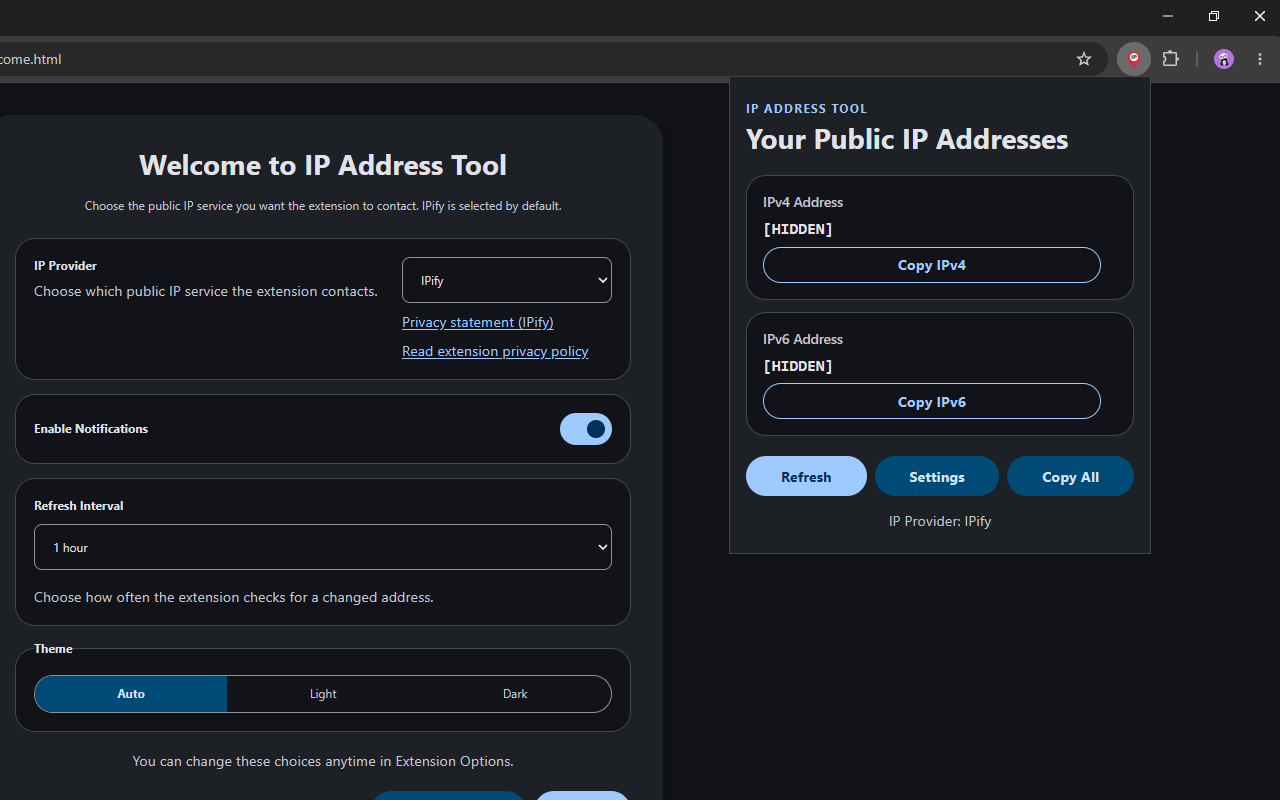This screenshot has width=1280, height=800.
Task: Open the IP Provider dropdown showing IPify
Action: coord(507,281)
